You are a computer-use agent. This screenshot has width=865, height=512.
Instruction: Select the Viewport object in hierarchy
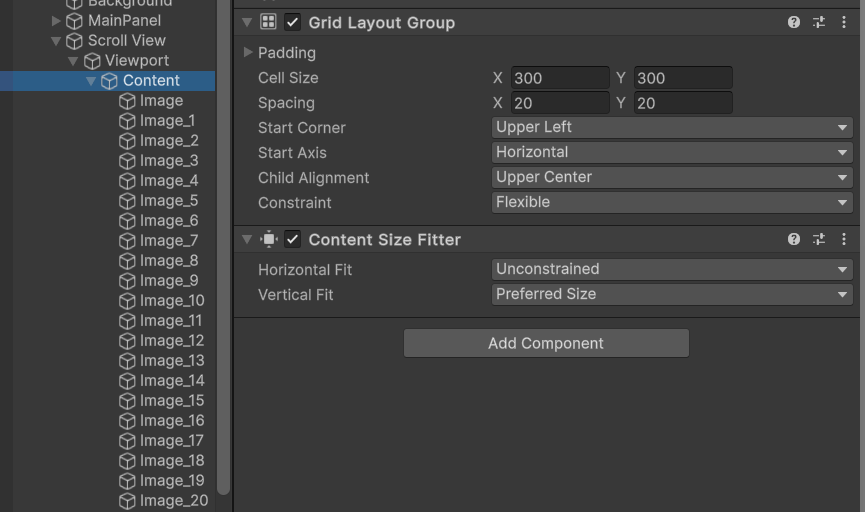pos(137,61)
